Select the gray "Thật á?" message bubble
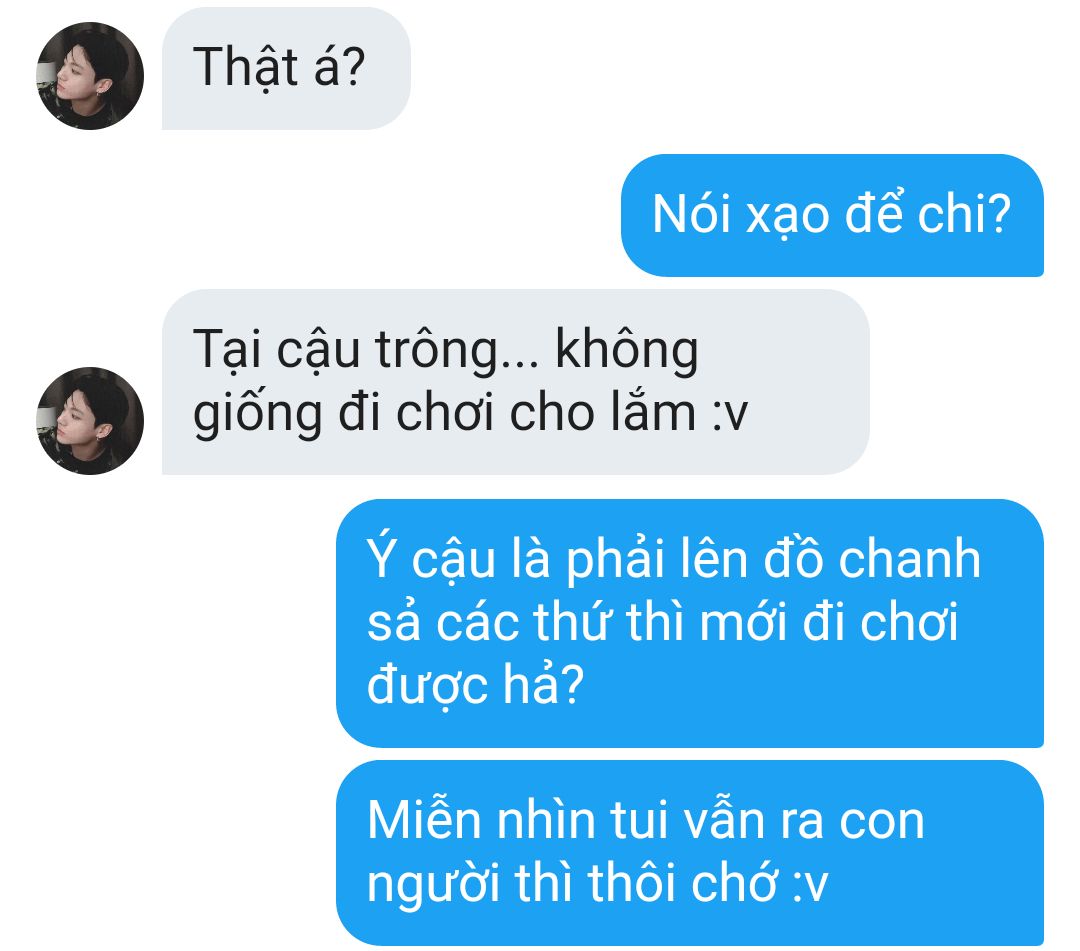 (x=286, y=68)
